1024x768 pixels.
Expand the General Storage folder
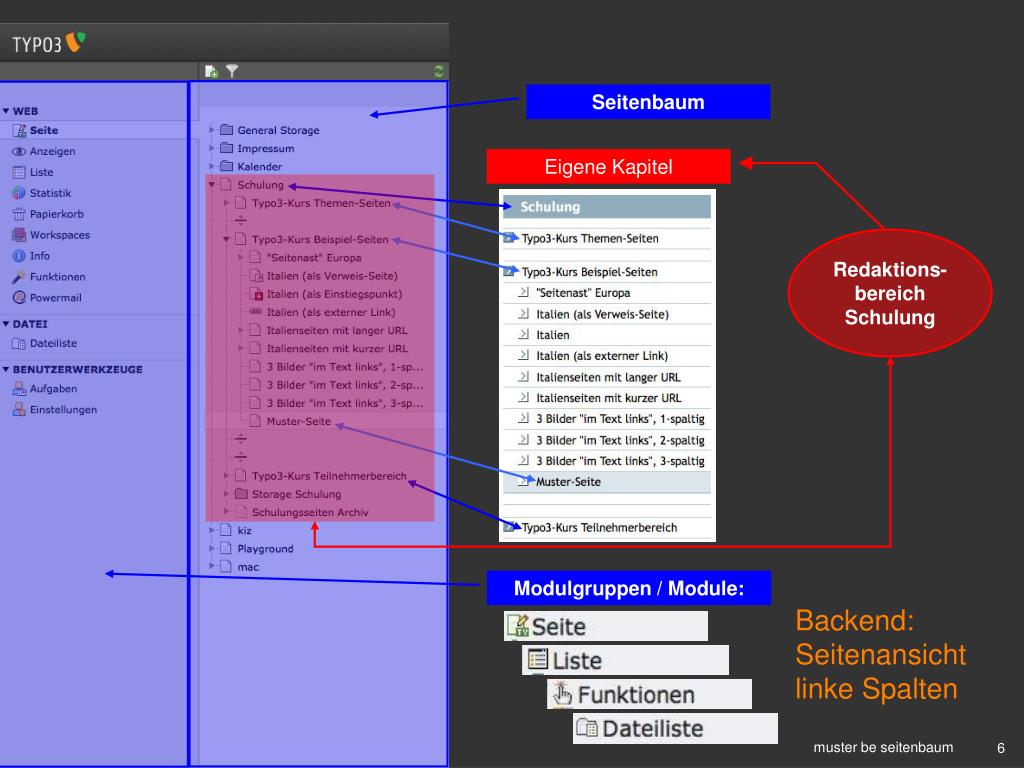click(212, 130)
